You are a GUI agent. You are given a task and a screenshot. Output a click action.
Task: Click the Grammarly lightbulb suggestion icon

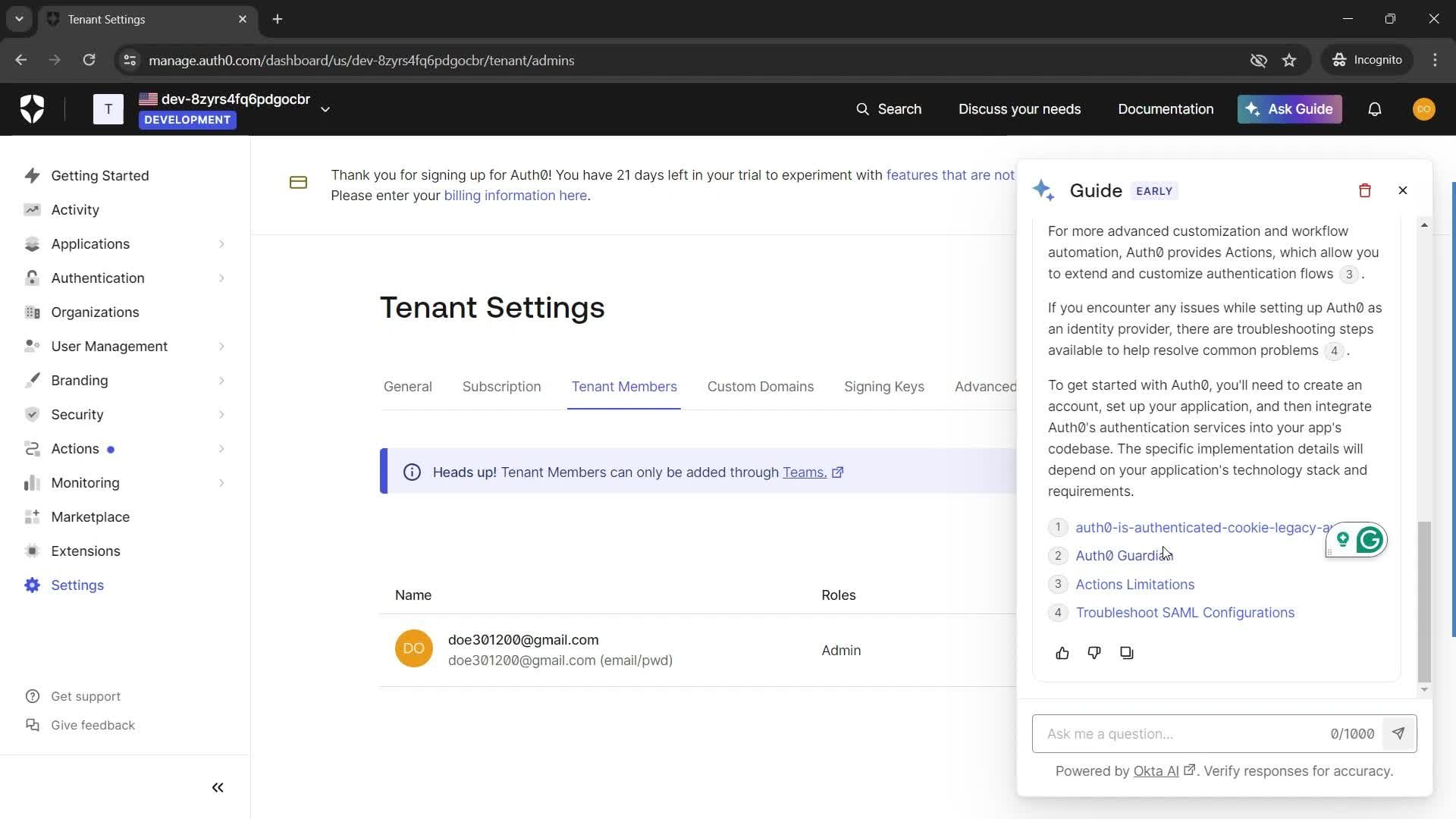coord(1342,539)
